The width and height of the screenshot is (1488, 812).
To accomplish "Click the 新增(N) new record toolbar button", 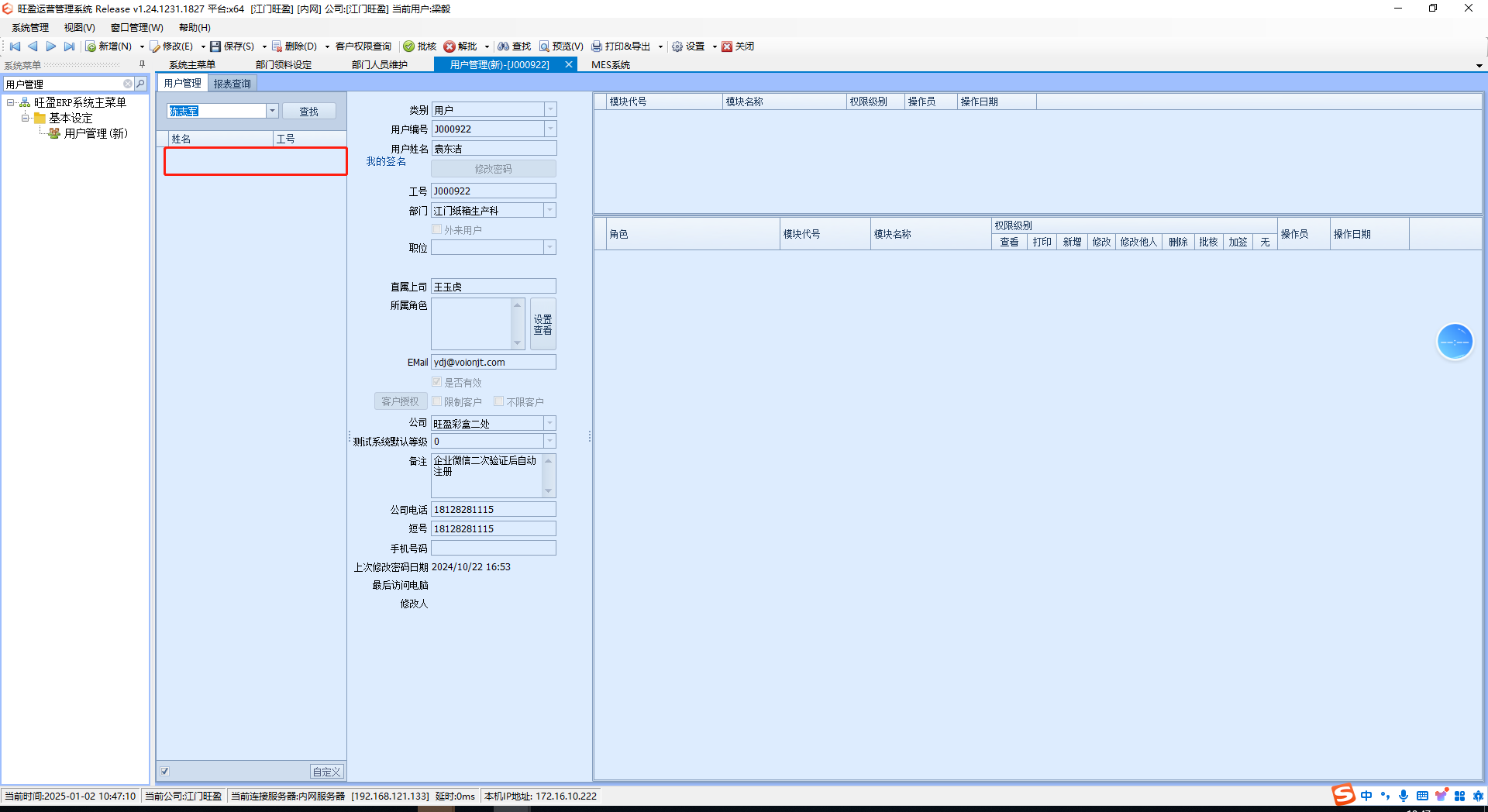I will [109, 46].
